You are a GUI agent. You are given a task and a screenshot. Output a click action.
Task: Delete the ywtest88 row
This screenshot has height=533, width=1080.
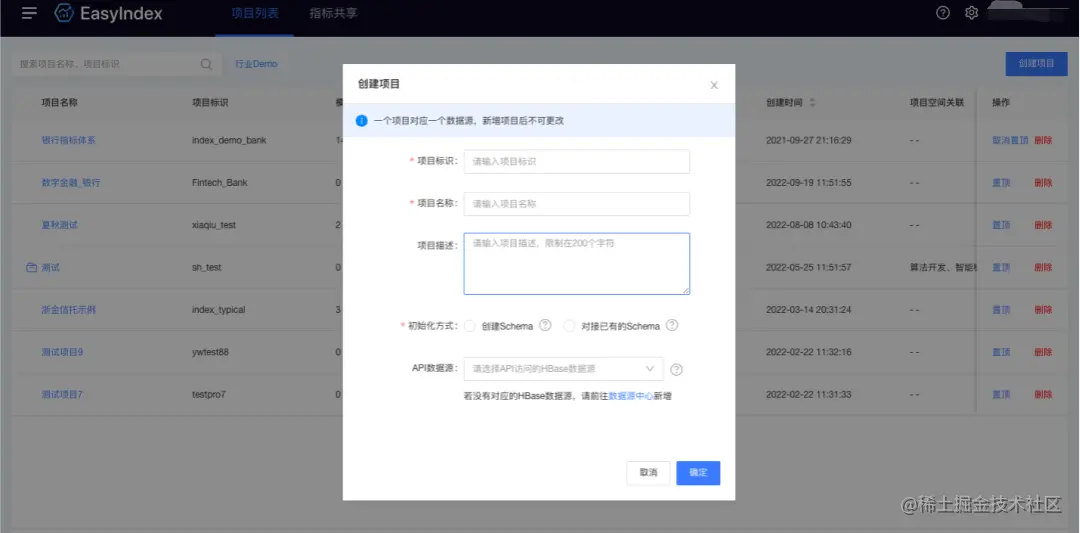1043,352
